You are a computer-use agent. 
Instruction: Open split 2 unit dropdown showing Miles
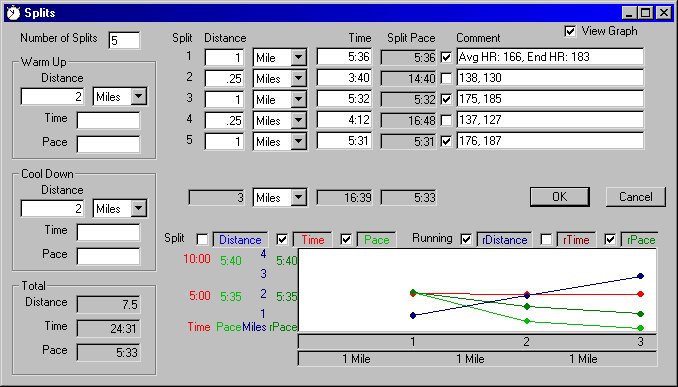(x=298, y=78)
